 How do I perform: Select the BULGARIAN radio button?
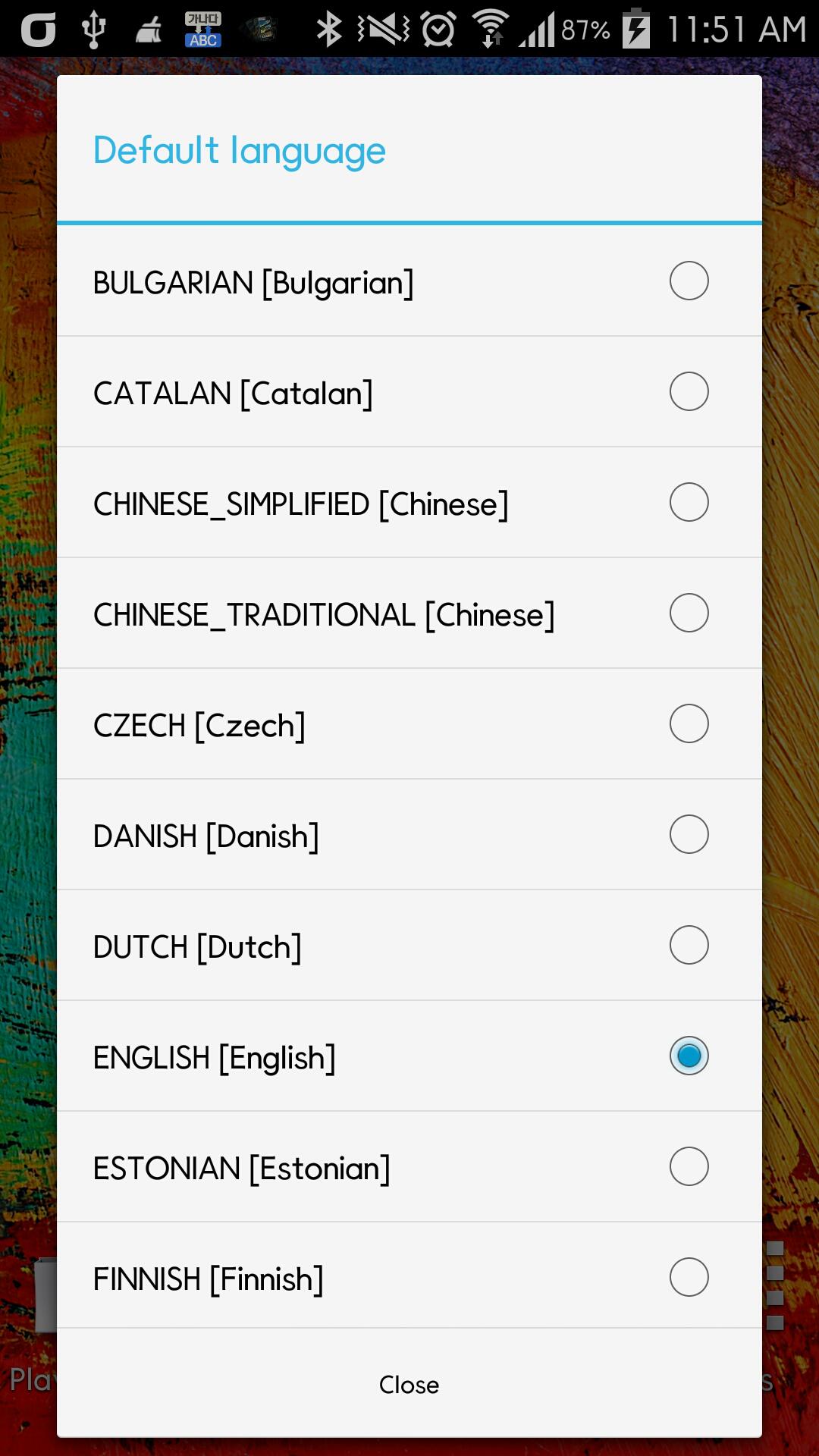click(x=688, y=281)
